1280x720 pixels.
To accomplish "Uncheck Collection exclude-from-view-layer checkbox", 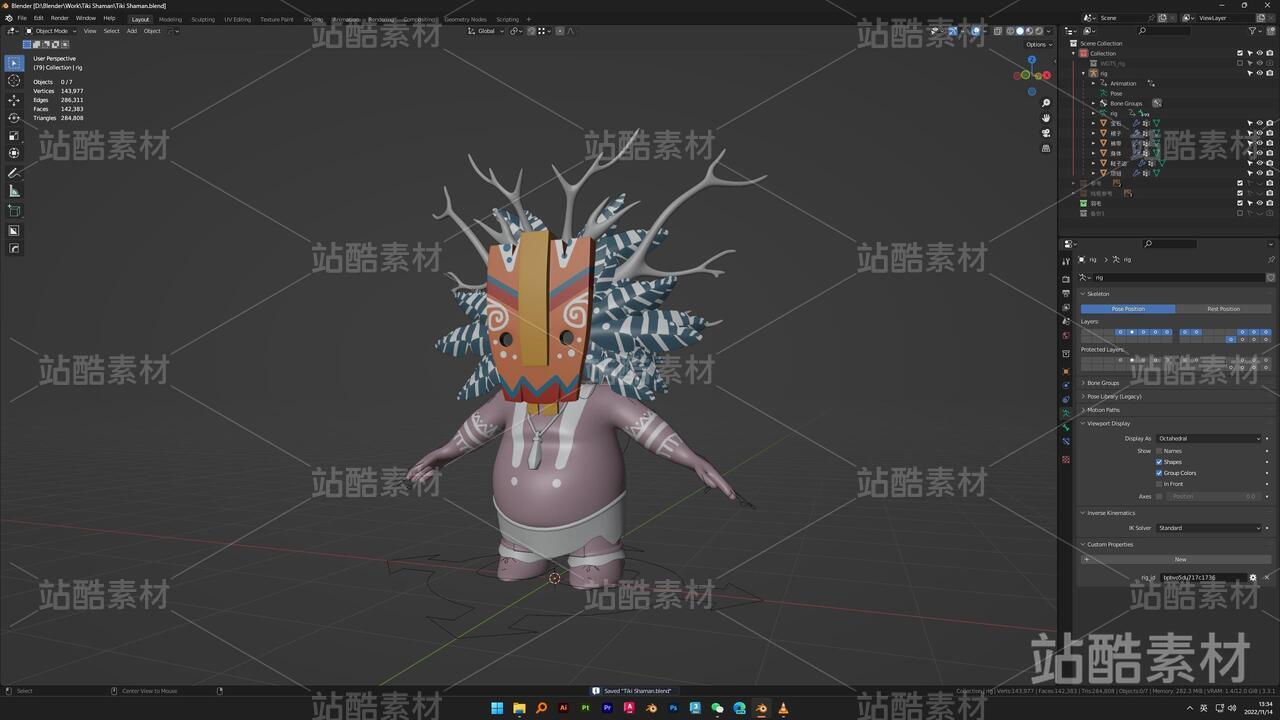I will (x=1240, y=53).
